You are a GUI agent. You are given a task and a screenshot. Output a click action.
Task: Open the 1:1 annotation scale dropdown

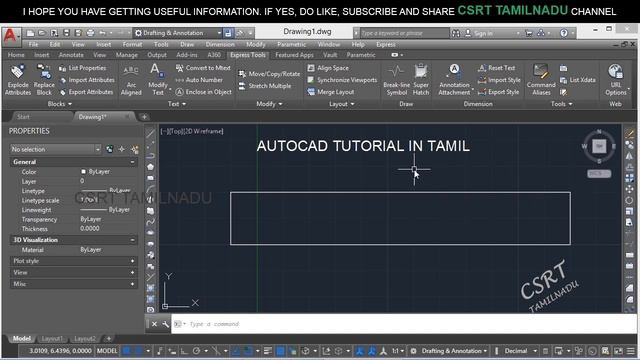398,351
